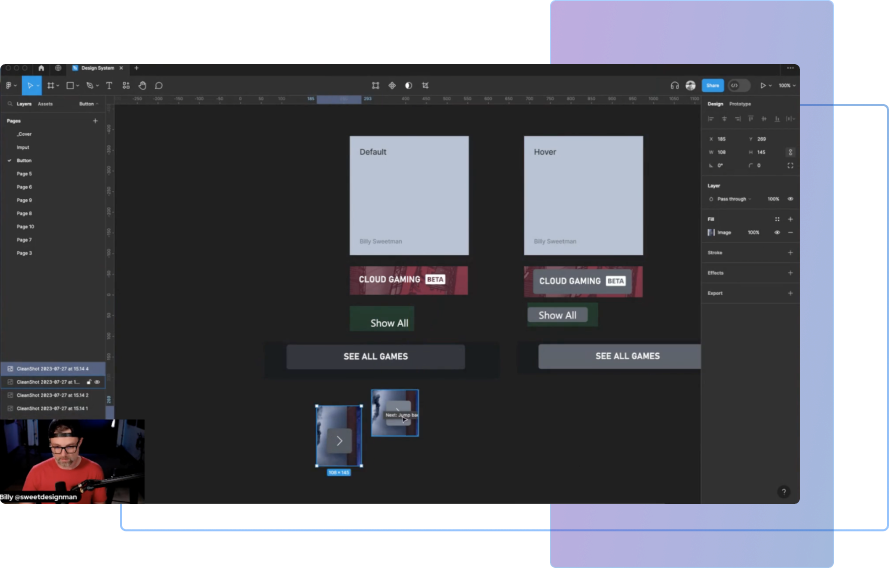The height and width of the screenshot is (568, 889).
Task: Click Align top icon
Action: 751,119
